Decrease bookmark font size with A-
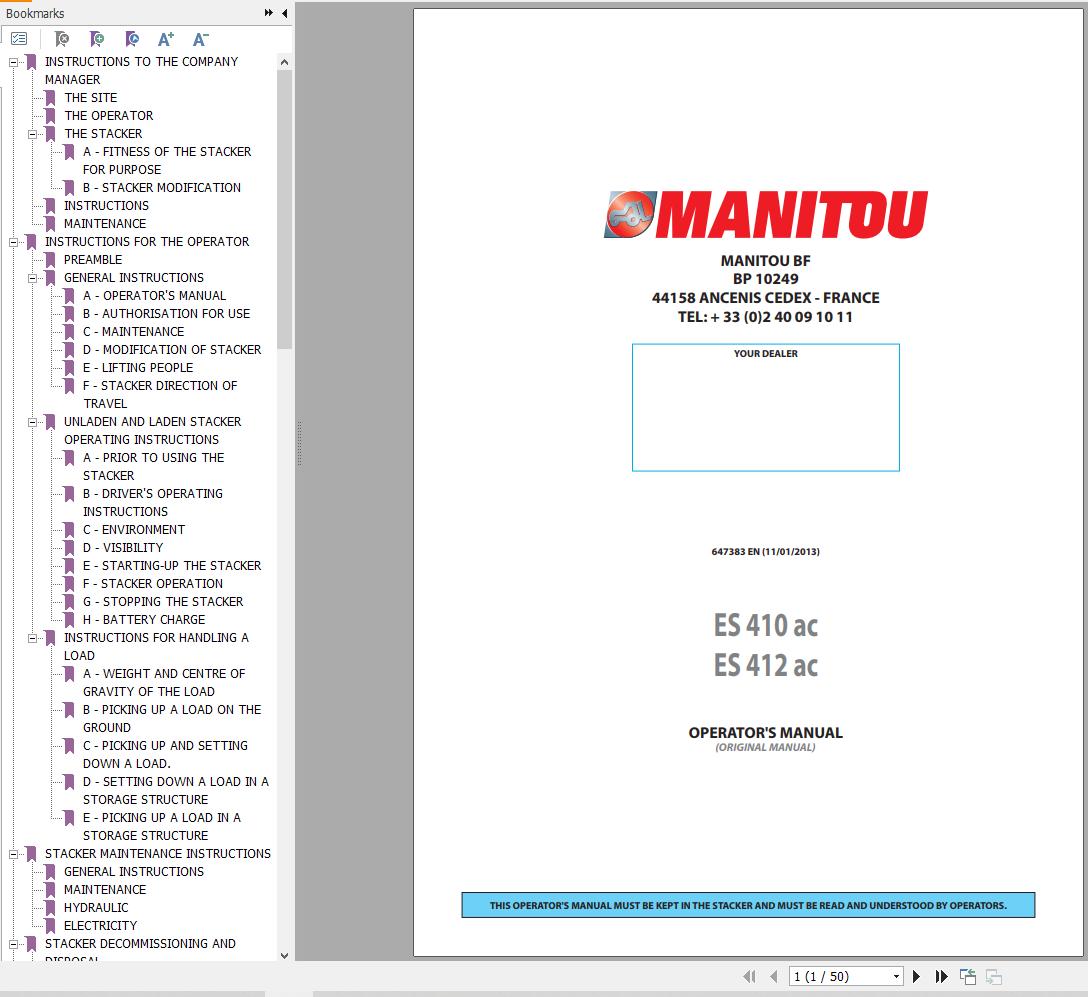Viewport: 1088px width, 997px height. (x=200, y=39)
